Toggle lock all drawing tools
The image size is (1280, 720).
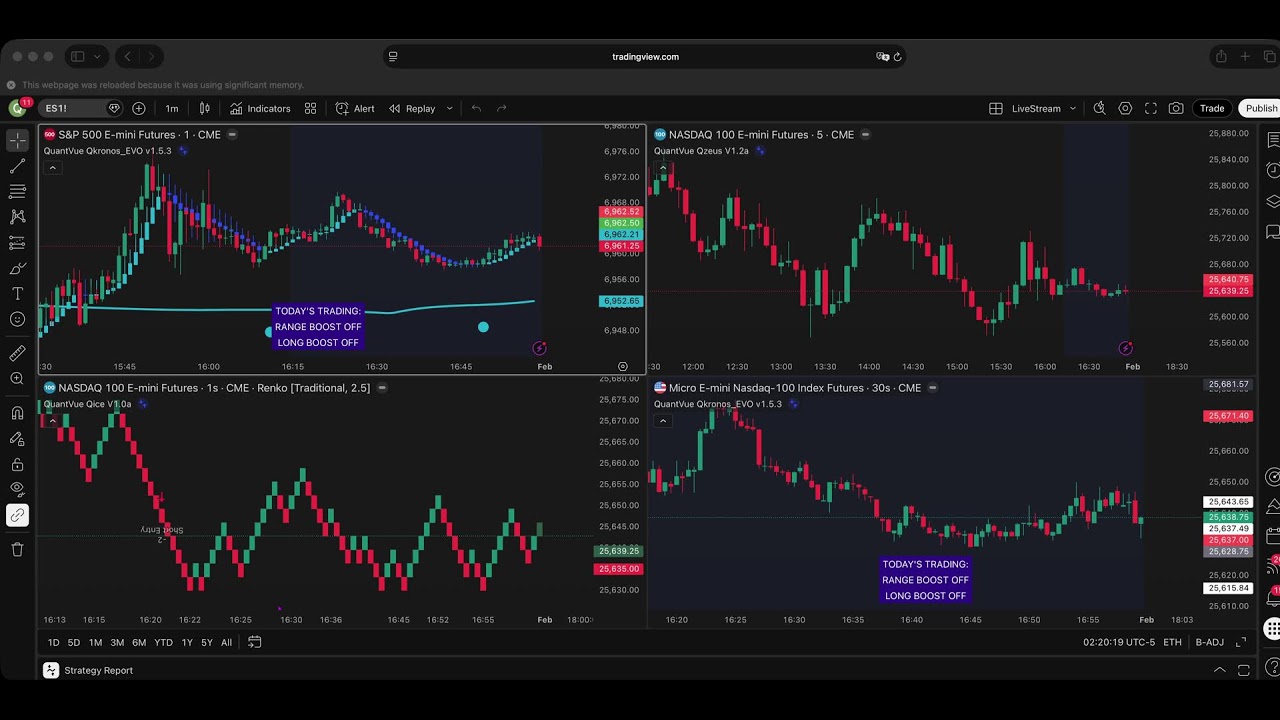pyautogui.click(x=17, y=464)
